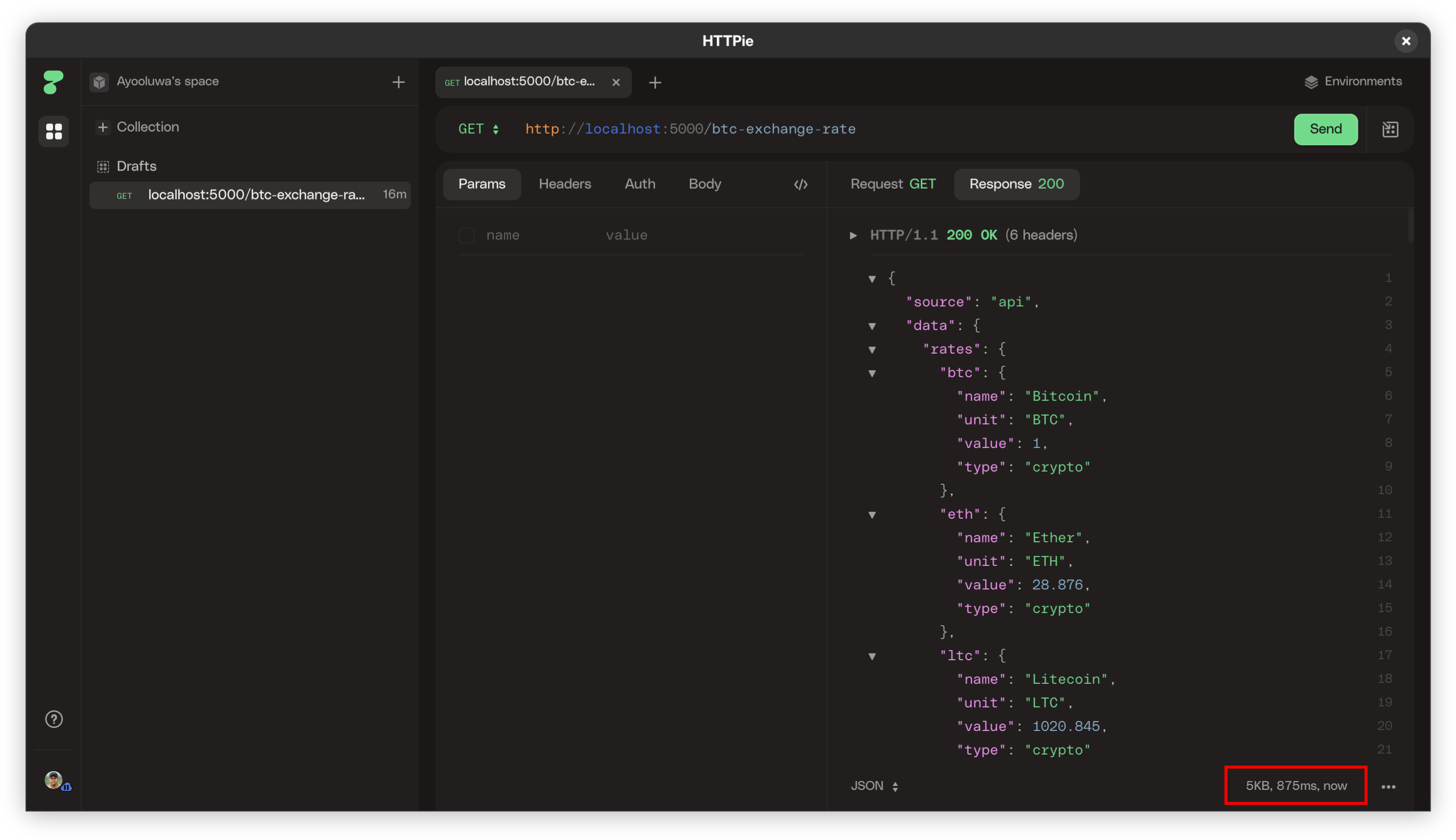Select the code view icon
The width and height of the screenshot is (1456, 840).
point(801,184)
